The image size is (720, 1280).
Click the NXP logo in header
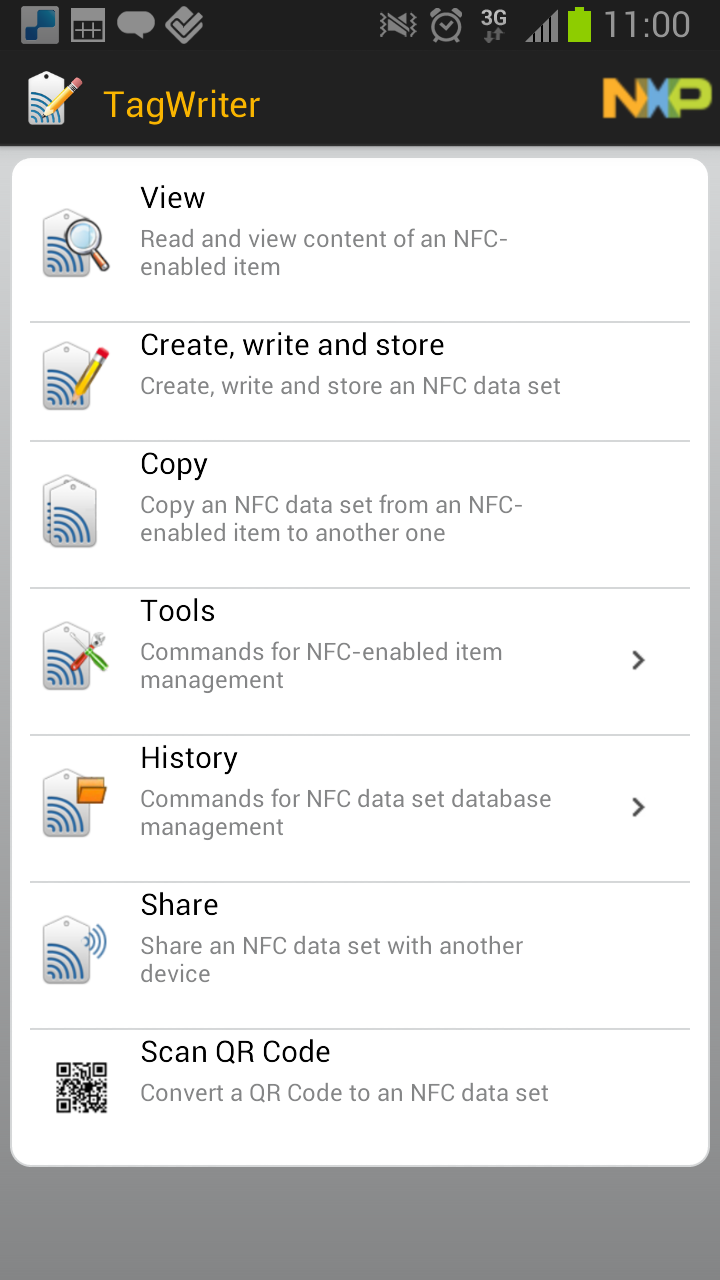tap(657, 98)
